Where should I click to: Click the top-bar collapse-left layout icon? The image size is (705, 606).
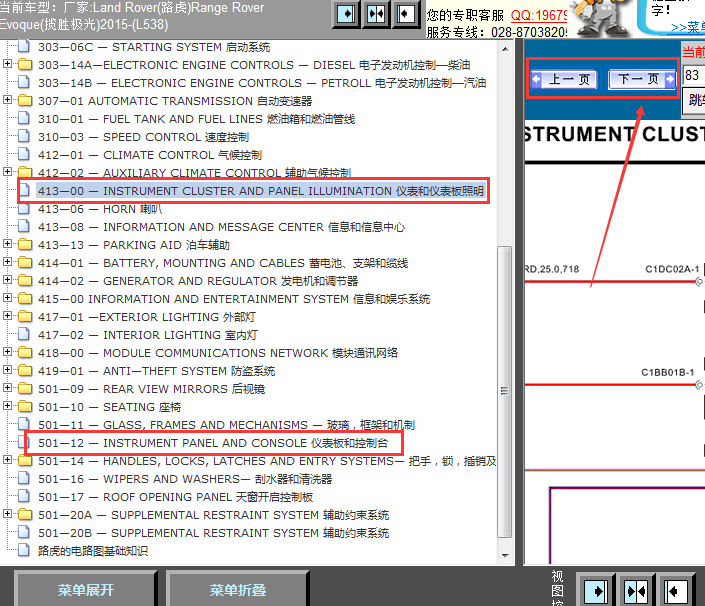click(405, 14)
